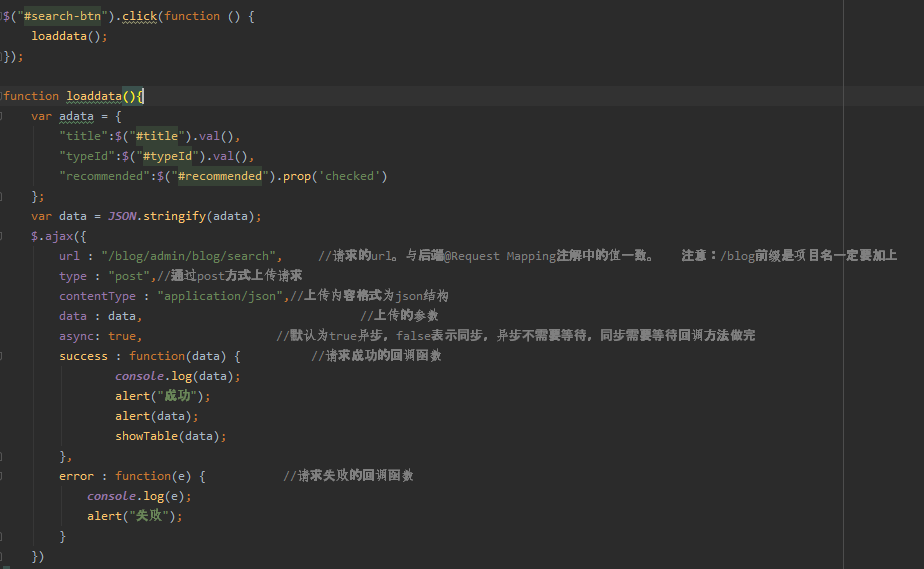Image resolution: width=924 pixels, height=569 pixels.
Task: Click the 'checked' string argument
Action: point(349,176)
